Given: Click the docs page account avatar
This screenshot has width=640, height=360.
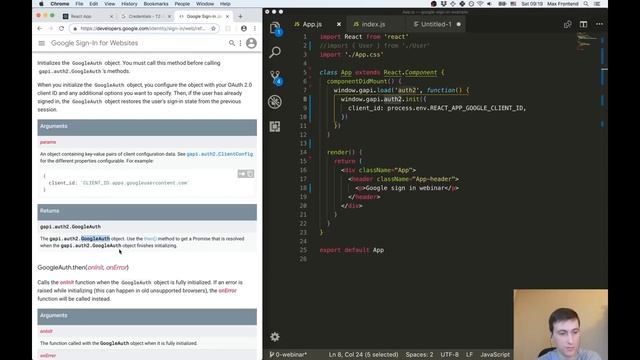Looking at the screenshot, I should 251,43.
